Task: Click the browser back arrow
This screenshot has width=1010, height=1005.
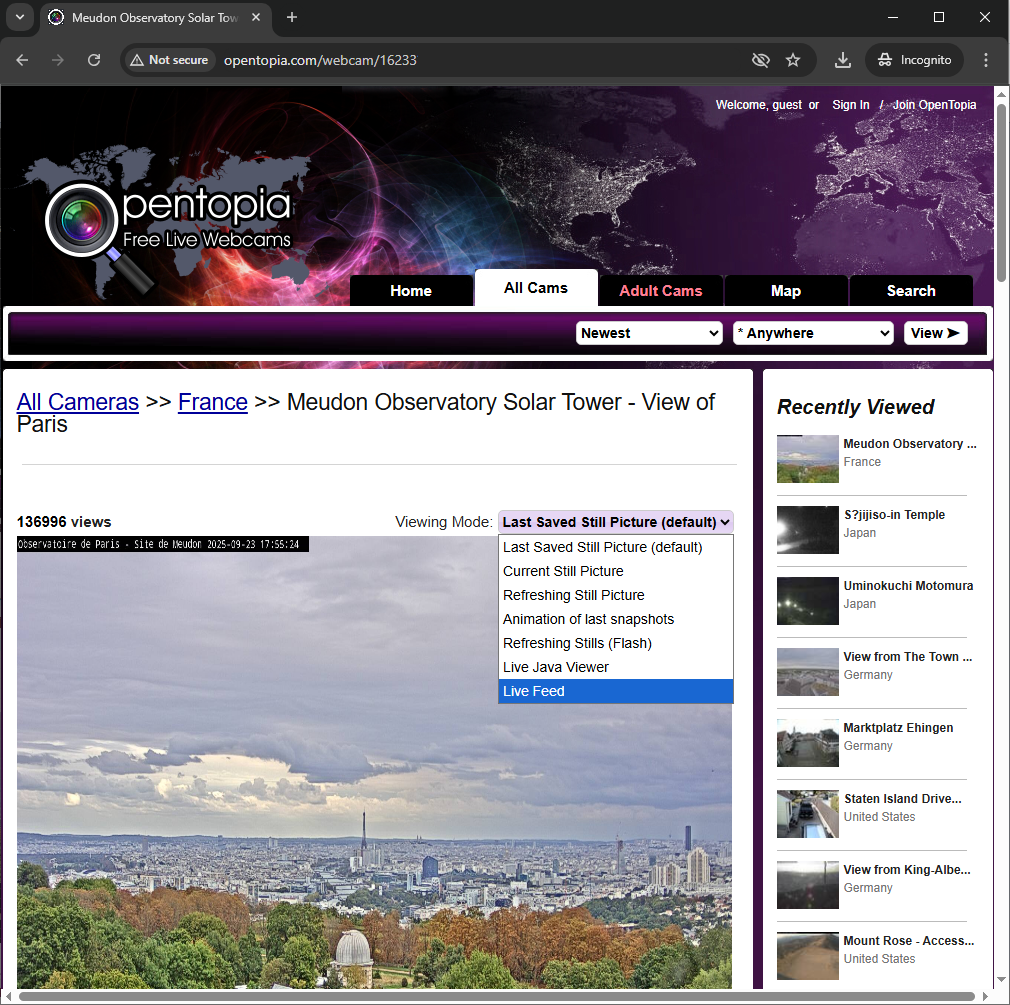Action: pyautogui.click(x=22, y=60)
